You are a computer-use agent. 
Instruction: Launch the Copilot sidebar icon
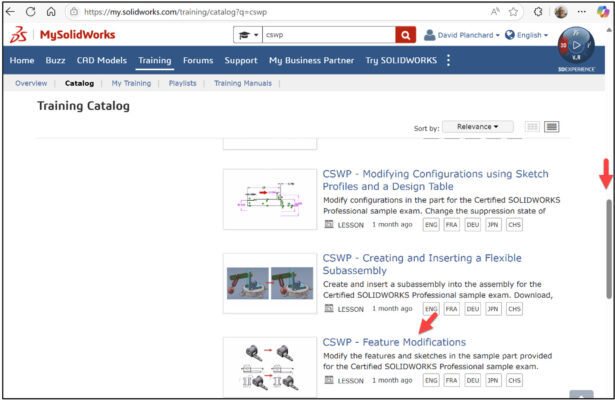point(603,12)
